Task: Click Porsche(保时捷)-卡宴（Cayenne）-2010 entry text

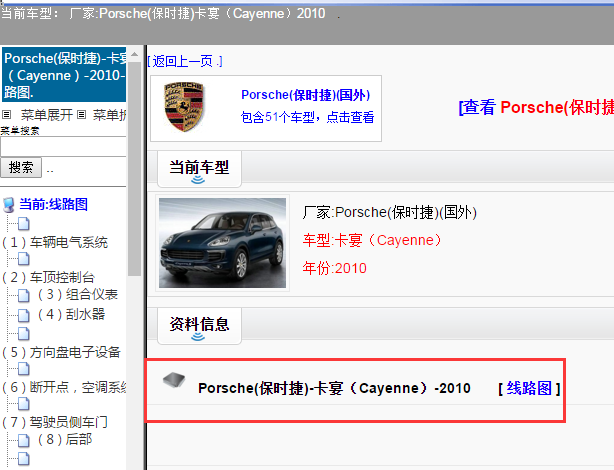Action: pyautogui.click(x=334, y=388)
